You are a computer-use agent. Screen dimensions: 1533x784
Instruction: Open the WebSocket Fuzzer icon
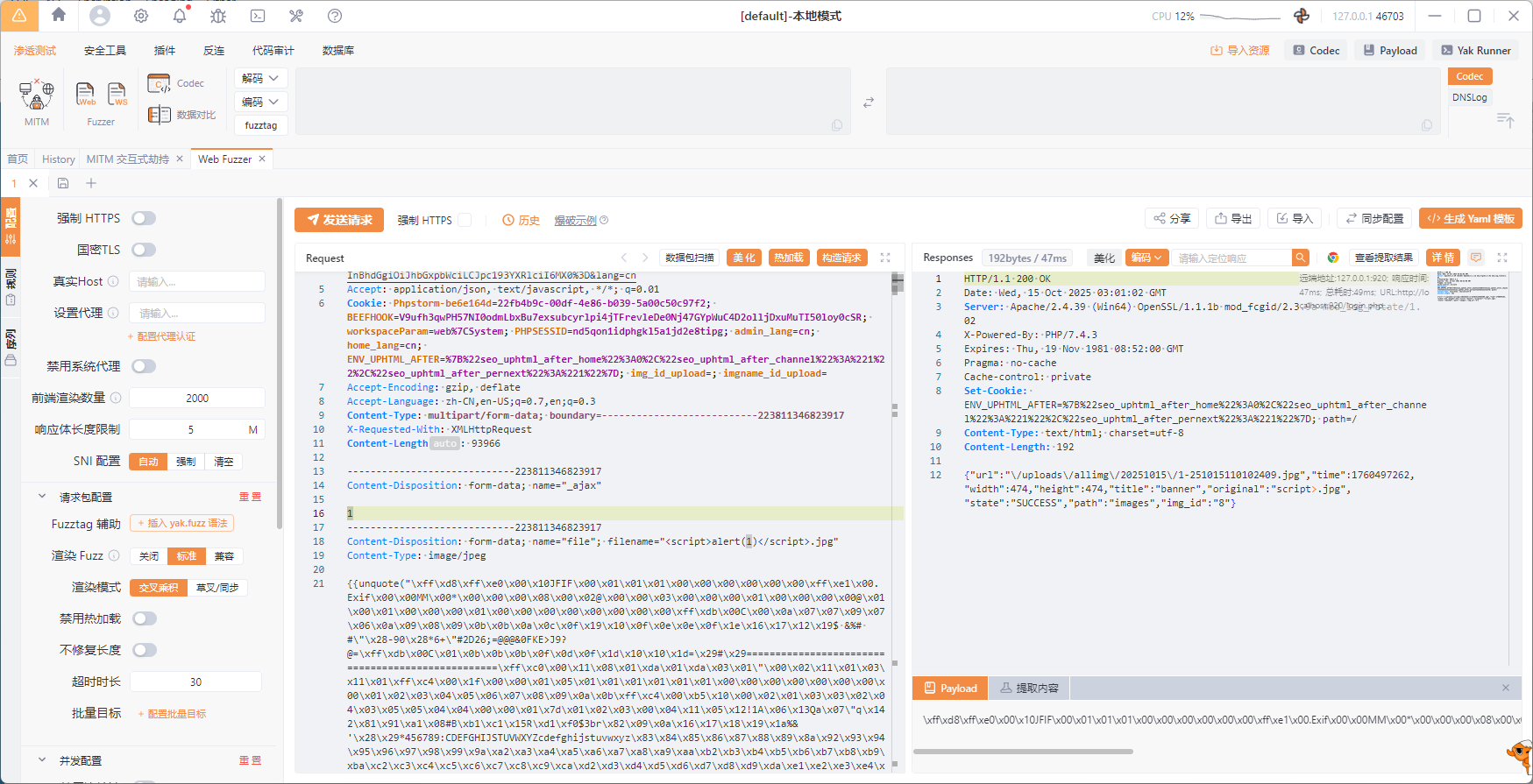tap(117, 94)
